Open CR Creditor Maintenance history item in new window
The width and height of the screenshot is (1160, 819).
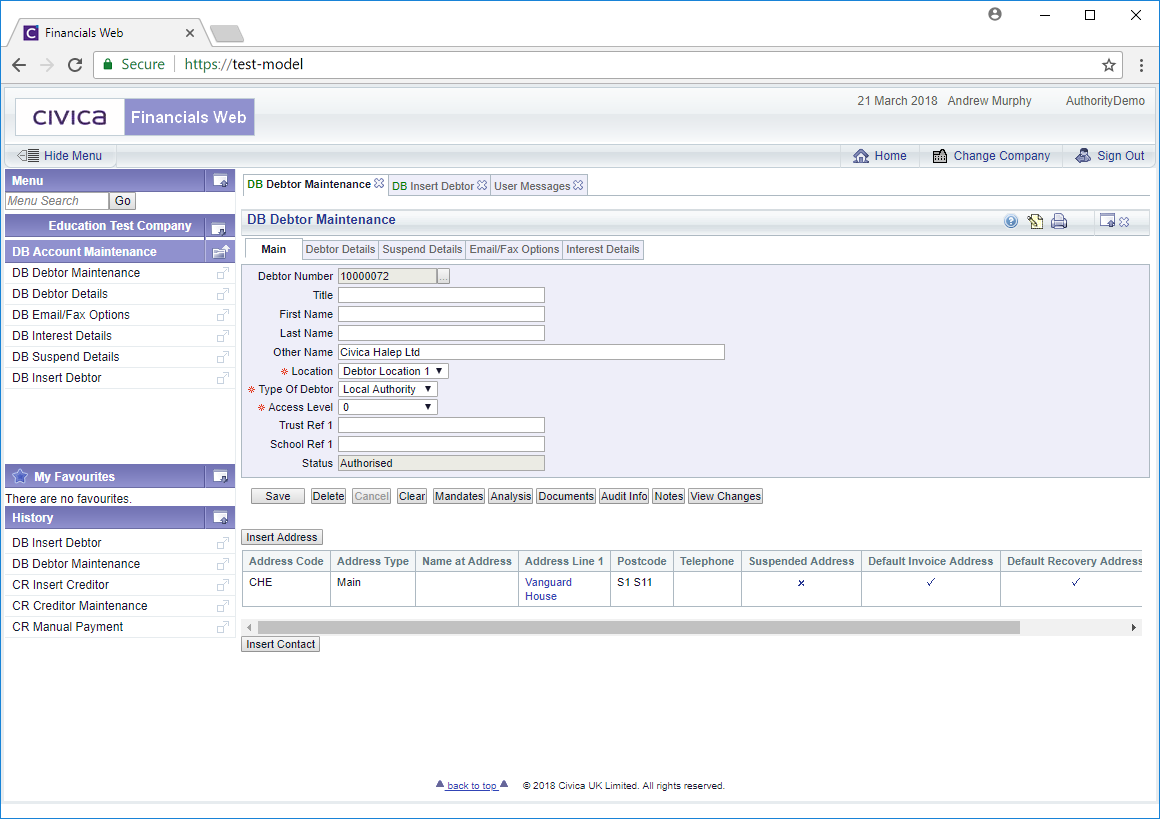coord(223,606)
